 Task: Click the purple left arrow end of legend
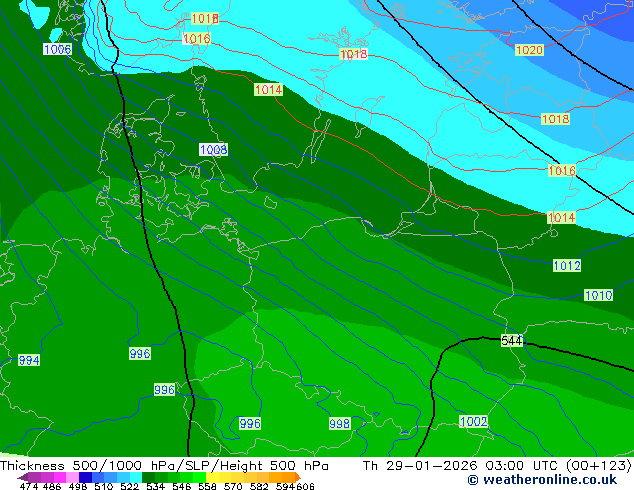pyautogui.click(x=22, y=477)
